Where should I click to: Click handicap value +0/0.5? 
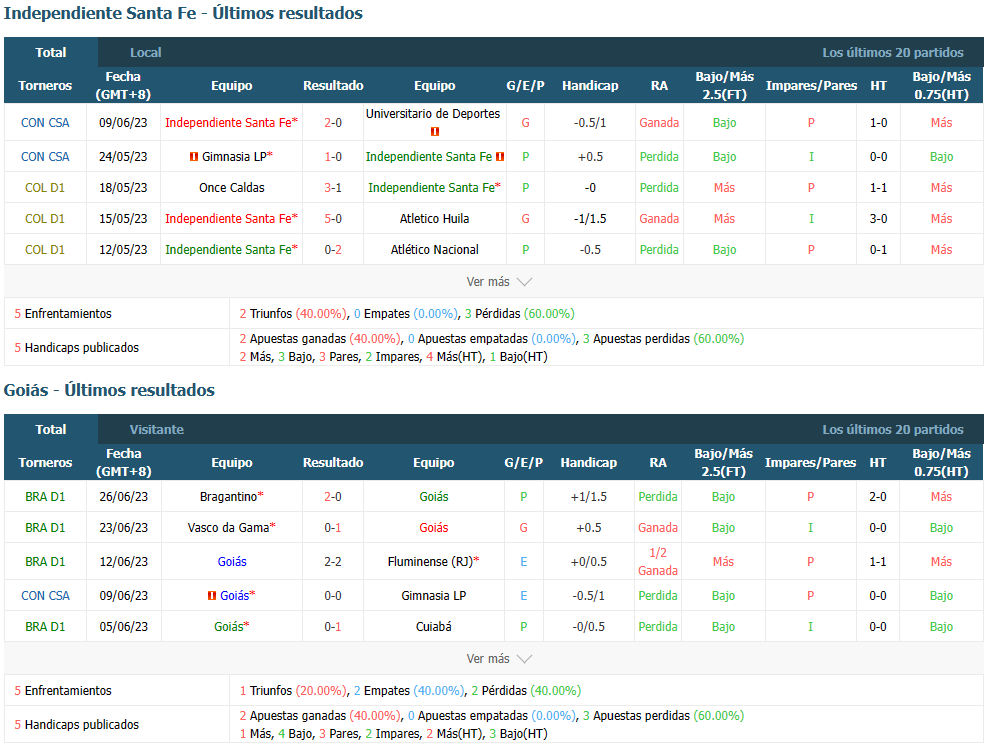pos(589,562)
